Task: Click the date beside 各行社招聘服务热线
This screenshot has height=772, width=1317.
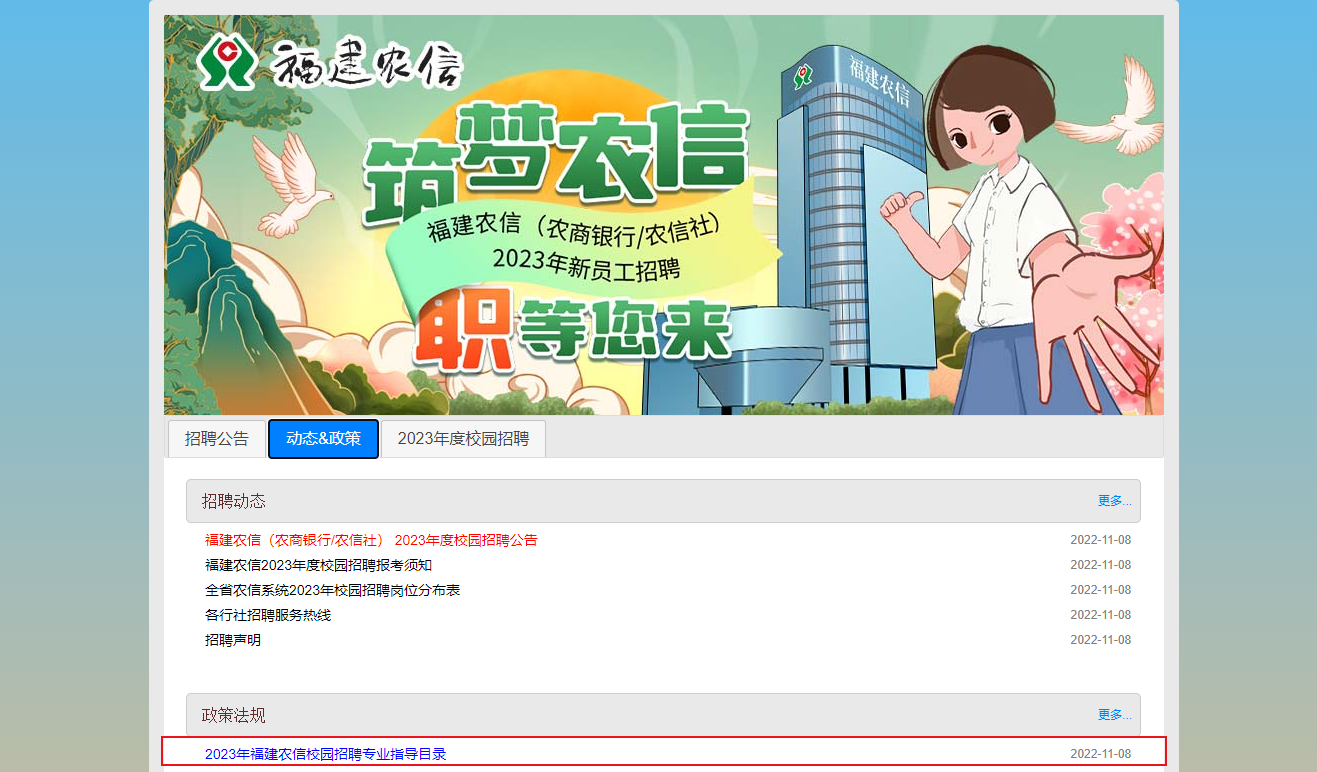Action: pos(1101,615)
